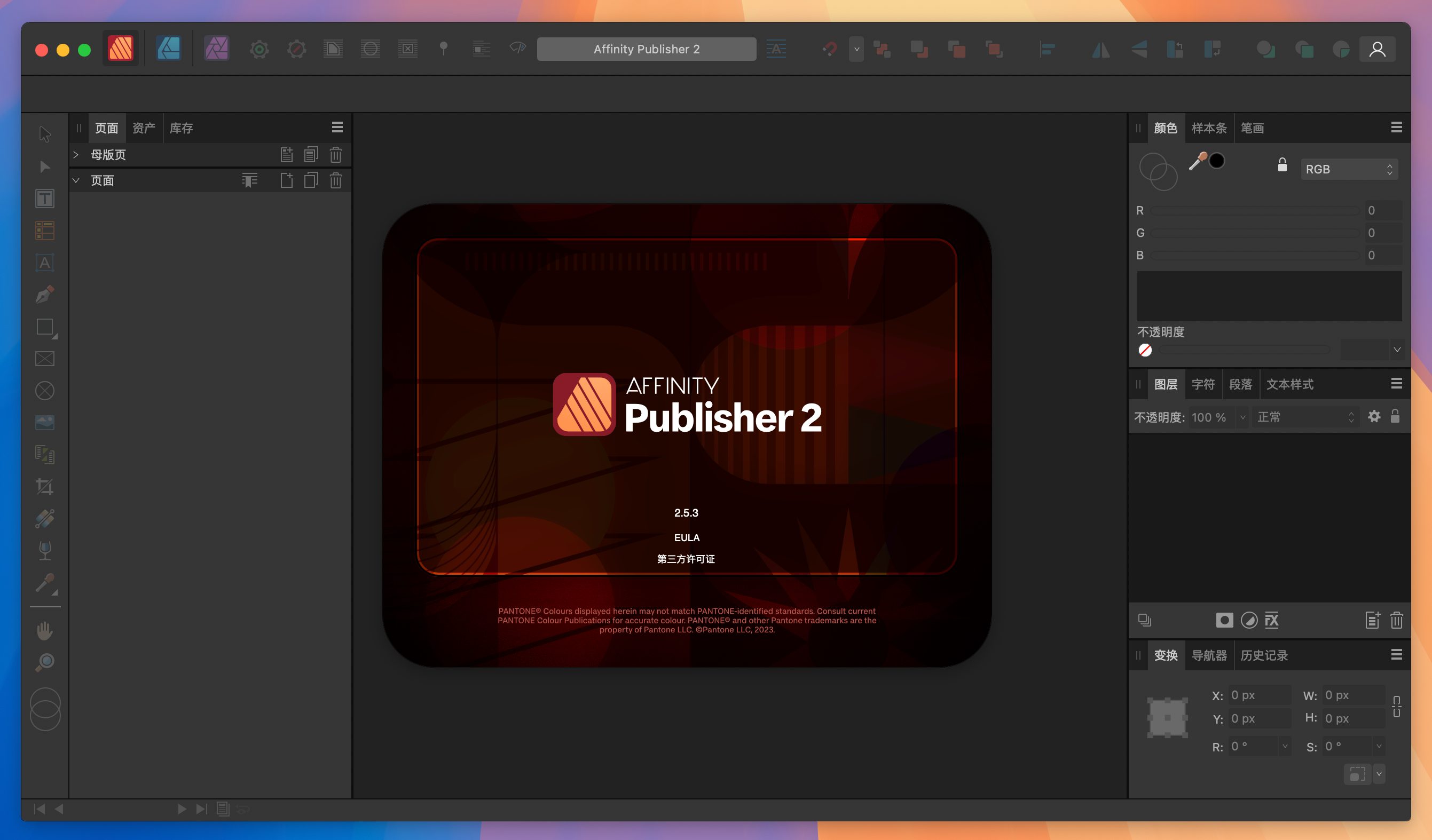This screenshot has height=840, width=1432.
Task: Select the Fill tool
Action: 45,519
